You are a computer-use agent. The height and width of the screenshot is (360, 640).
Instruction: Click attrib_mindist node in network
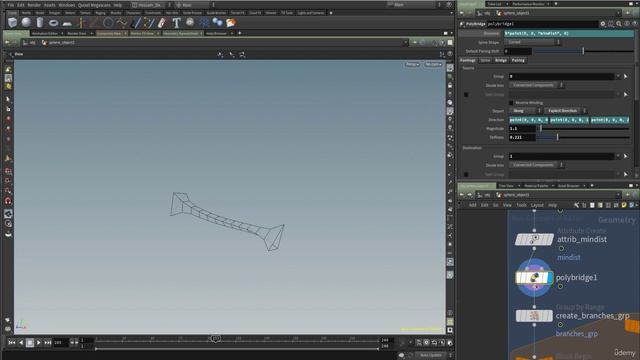pyautogui.click(x=534, y=239)
